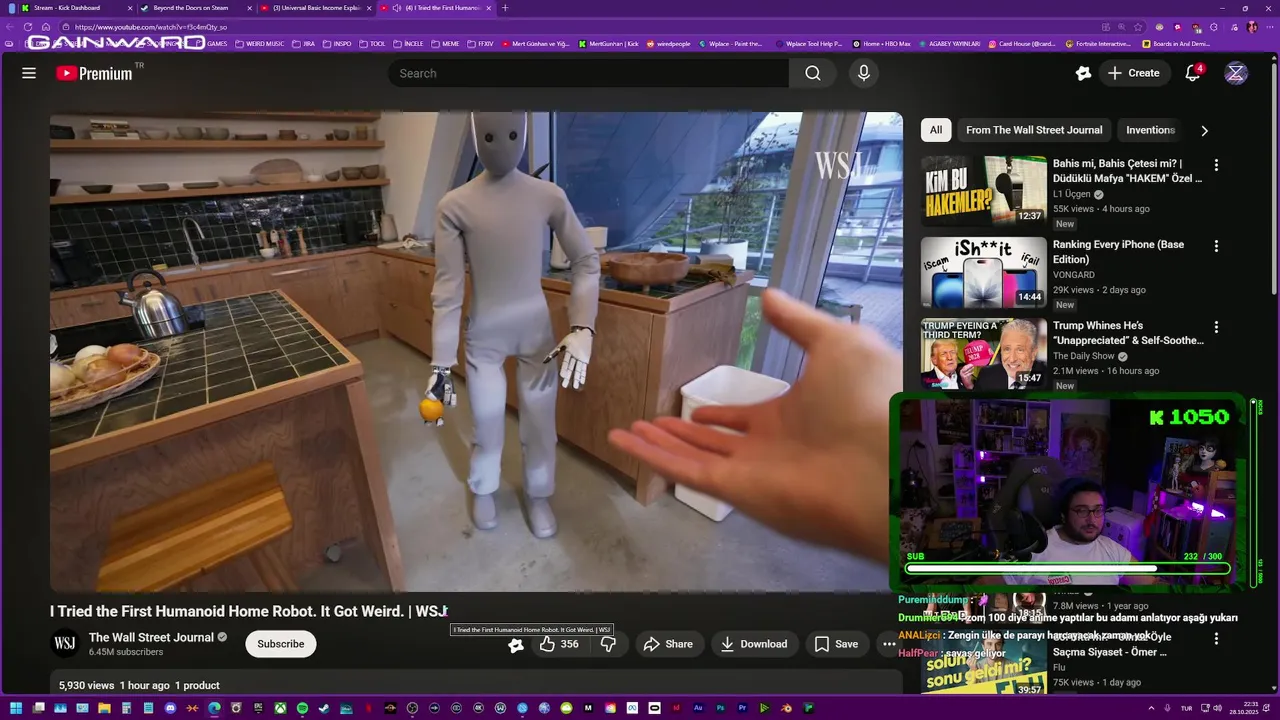The height and width of the screenshot is (720, 1280).
Task: Expand the filter chips with the right chevron
Action: pos(1204,130)
